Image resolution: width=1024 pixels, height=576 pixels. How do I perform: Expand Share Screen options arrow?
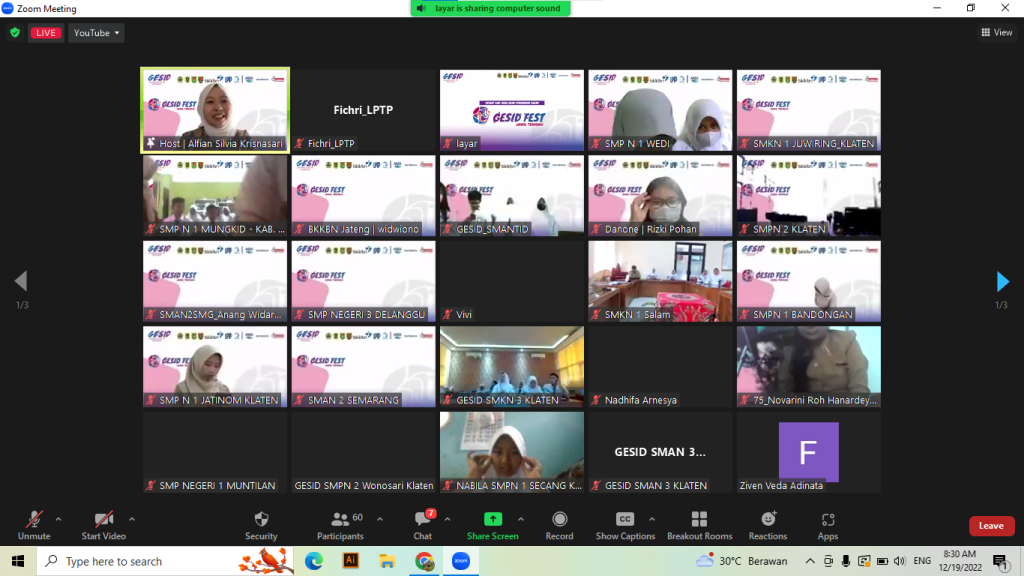pyautogui.click(x=520, y=519)
